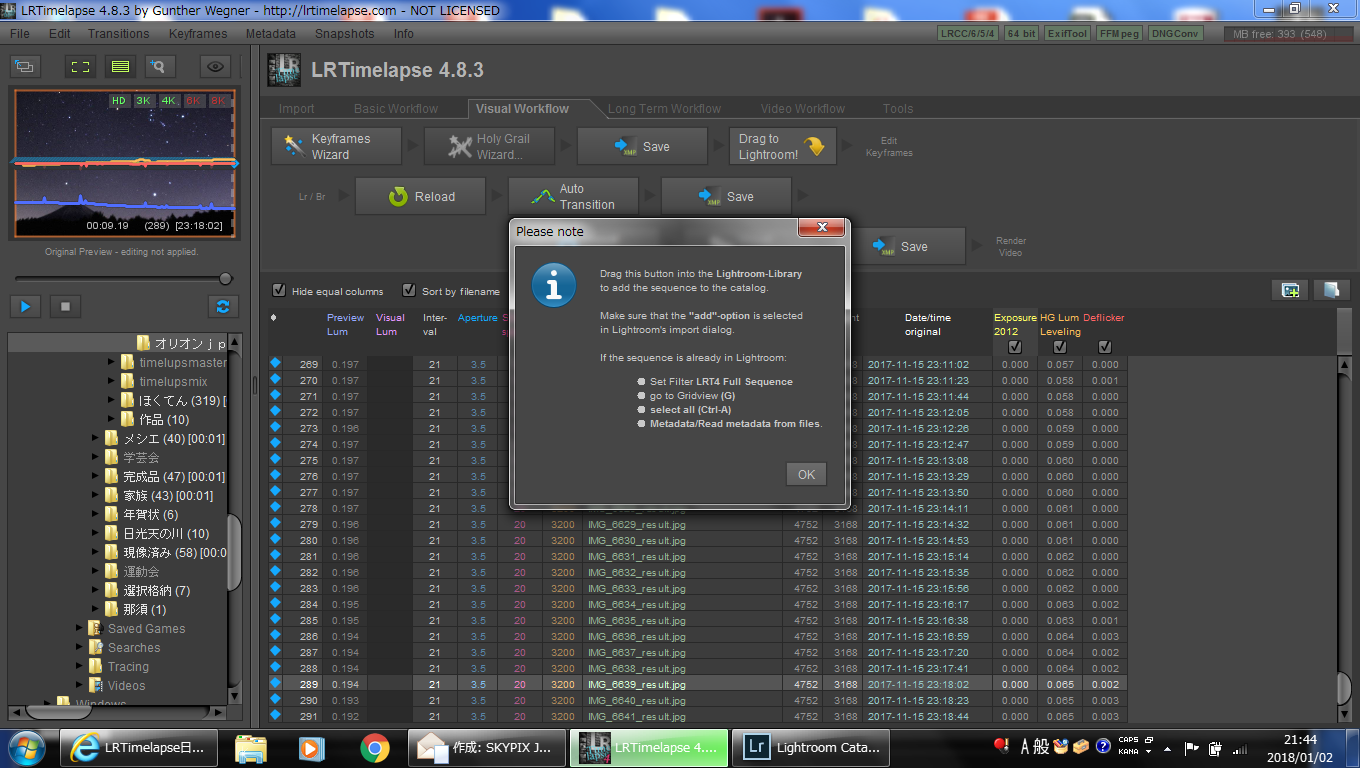This screenshot has height=768, width=1360.
Task: Expand the Saved Games folder
Action: pos(80,628)
